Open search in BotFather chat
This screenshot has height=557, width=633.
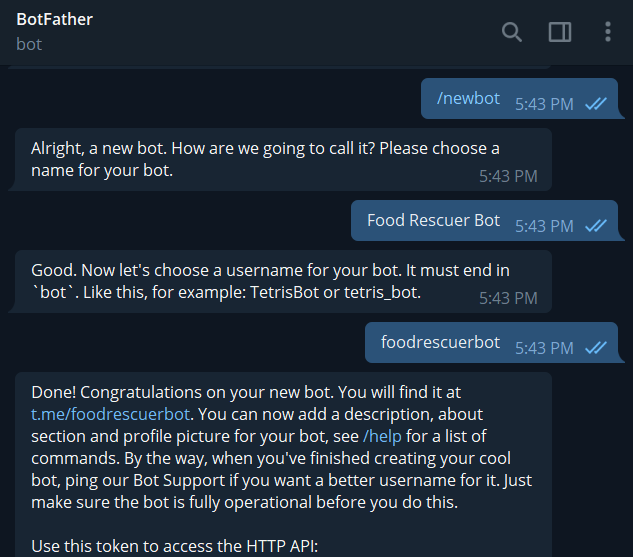pos(511,32)
